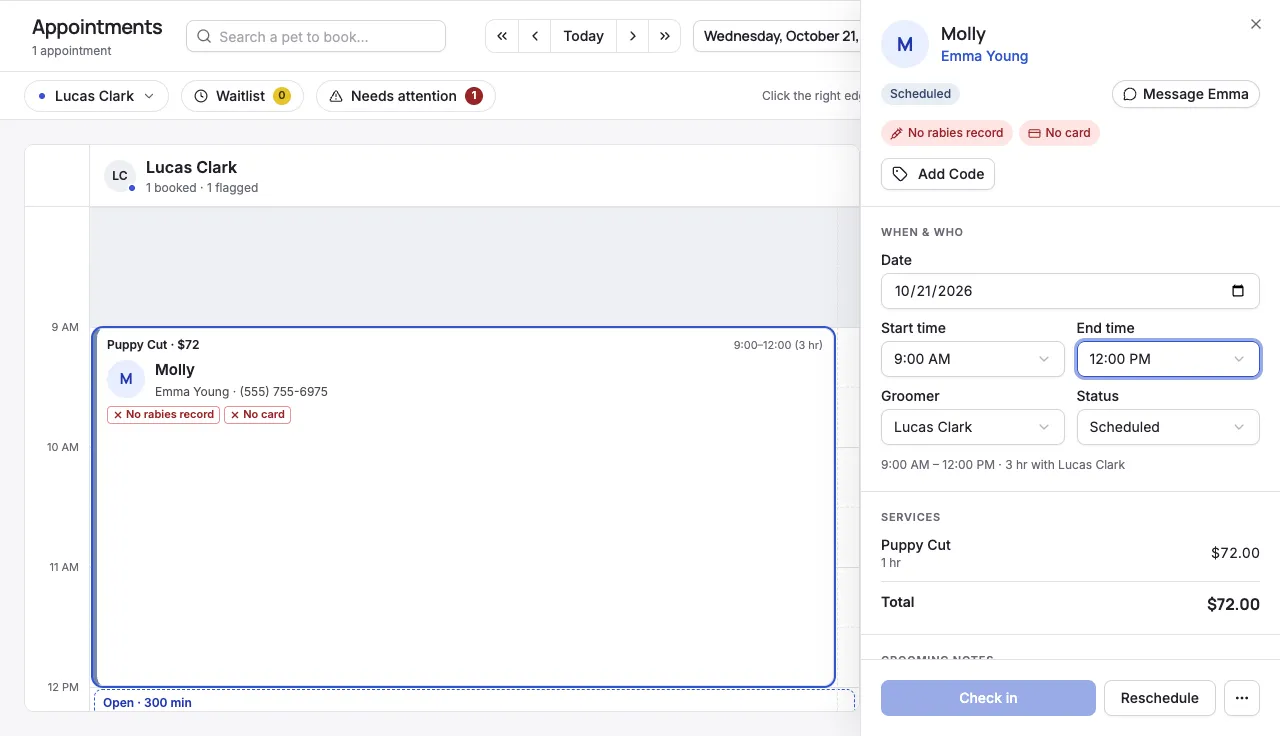
Task: Focus the Search a pet to book field
Action: pos(316,36)
